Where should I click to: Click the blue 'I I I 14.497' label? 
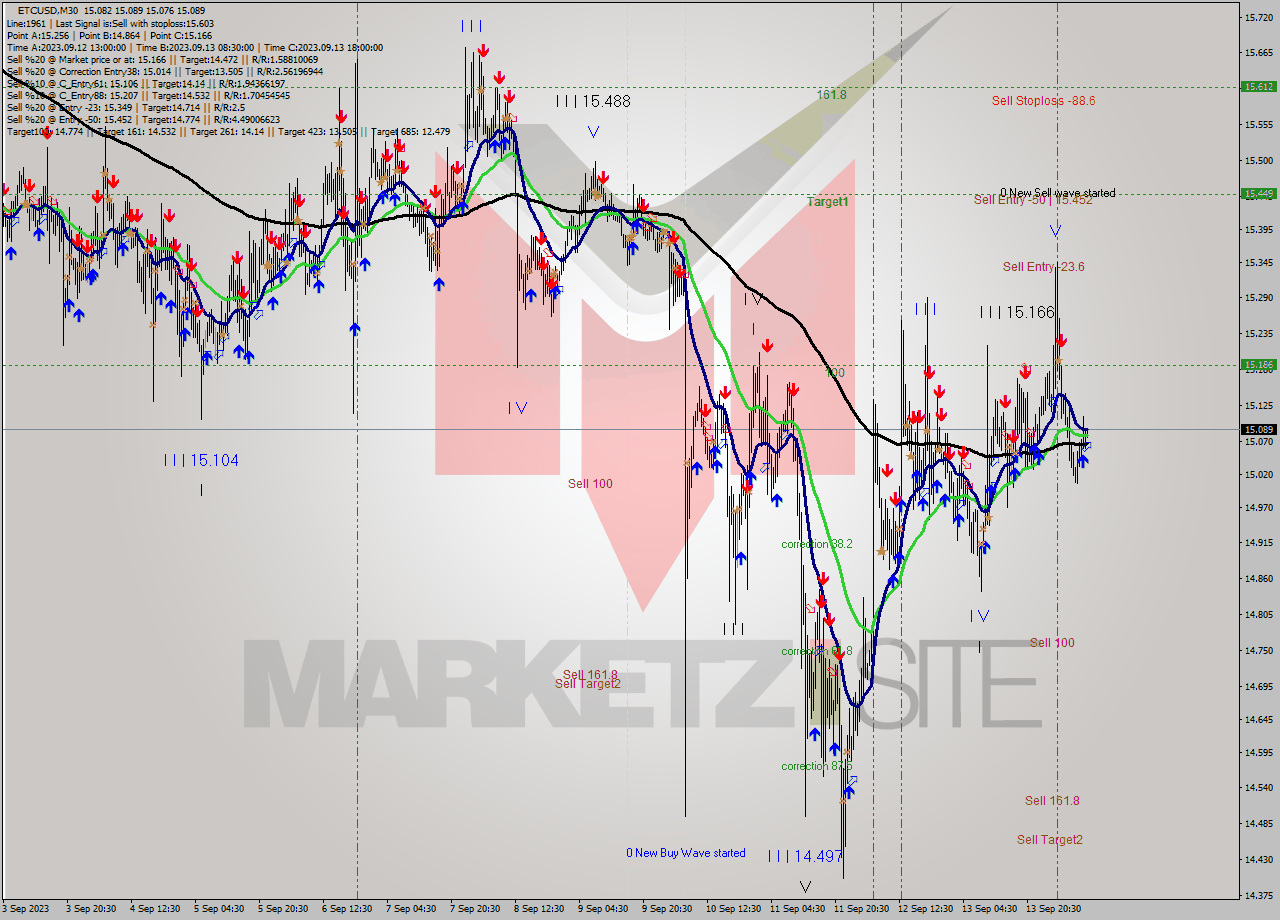pyautogui.click(x=806, y=856)
